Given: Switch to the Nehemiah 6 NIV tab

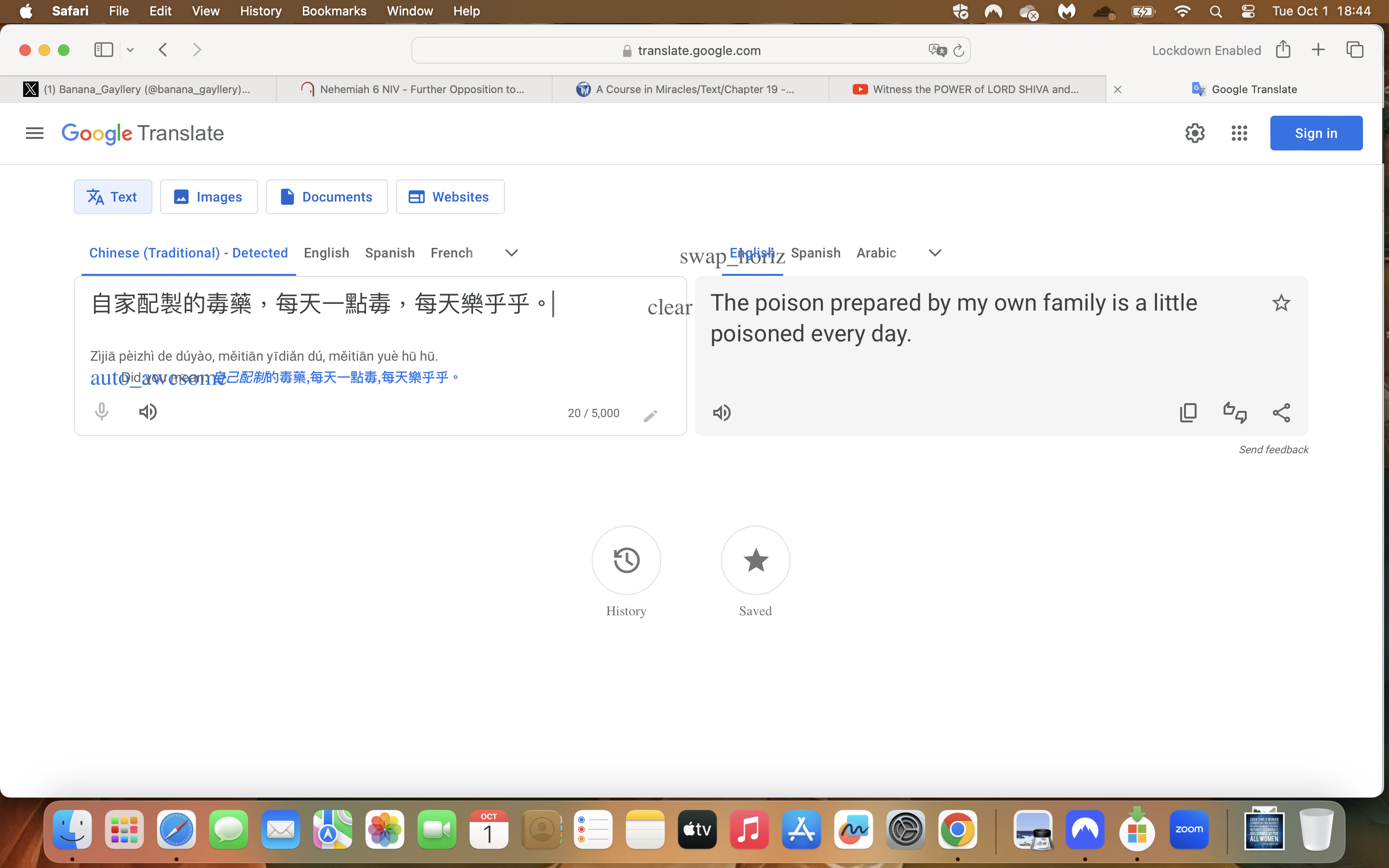Looking at the screenshot, I should click(x=414, y=89).
